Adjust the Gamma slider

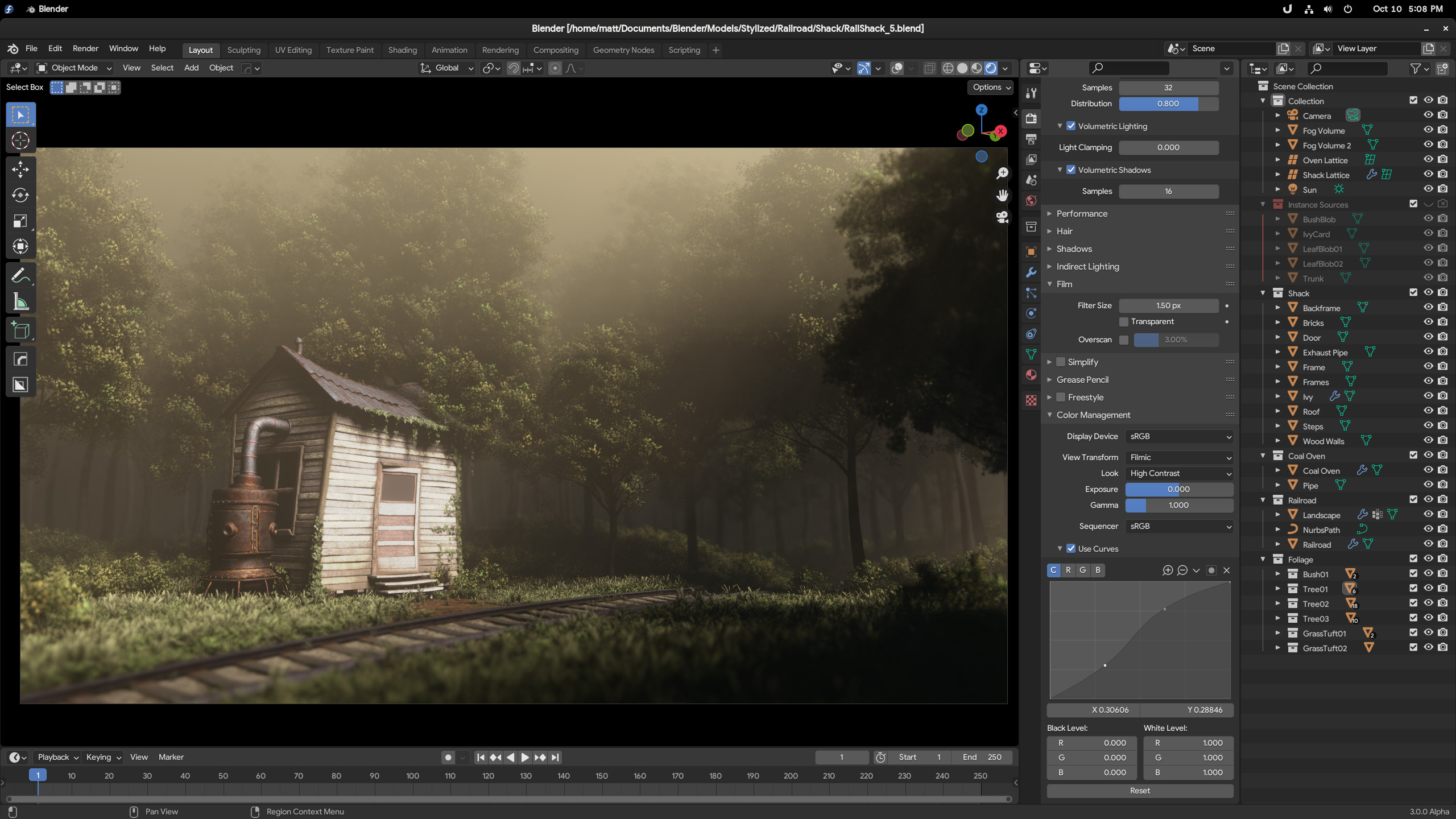tap(1179, 506)
